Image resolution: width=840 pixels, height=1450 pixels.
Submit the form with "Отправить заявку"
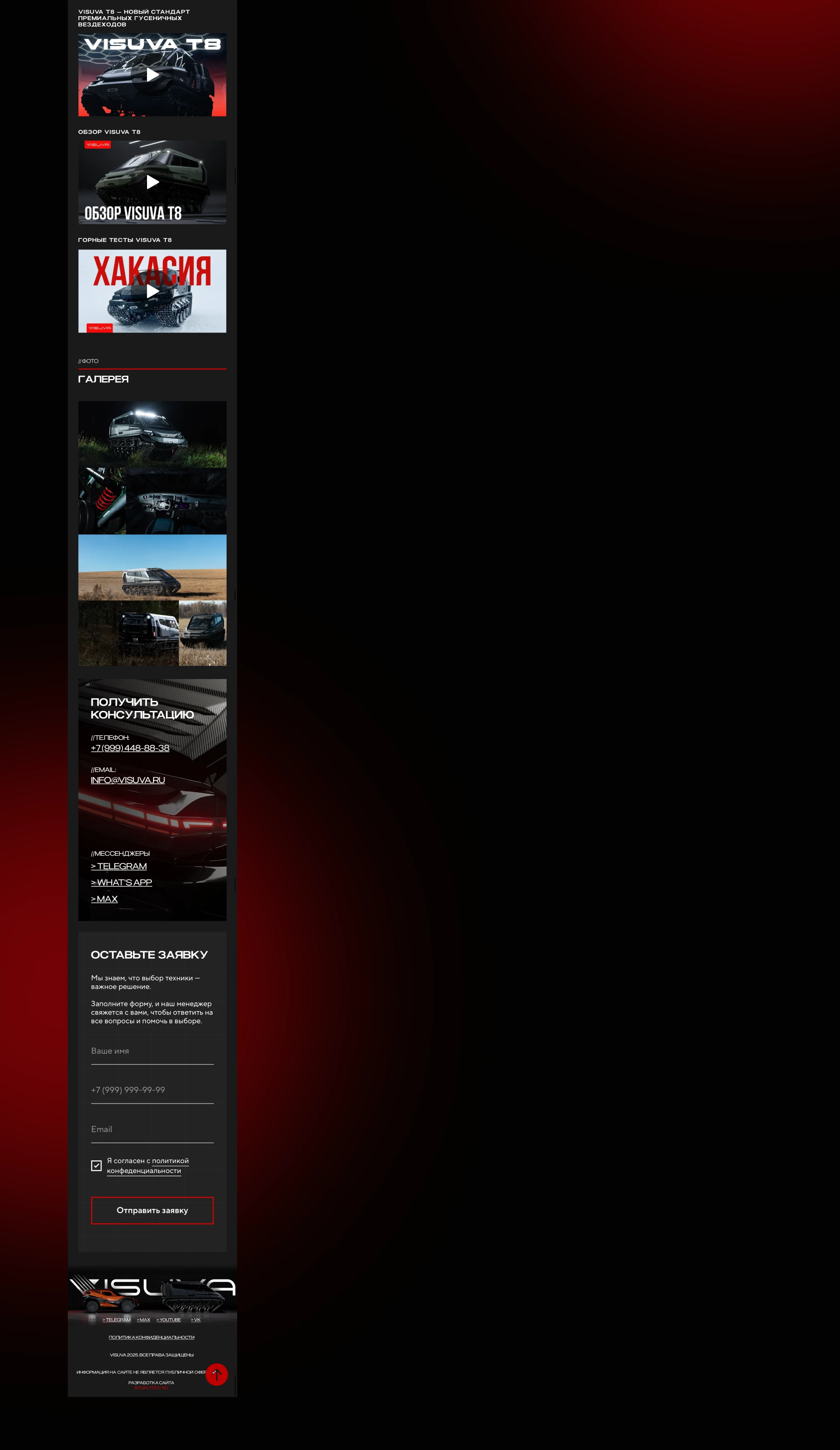point(152,1210)
